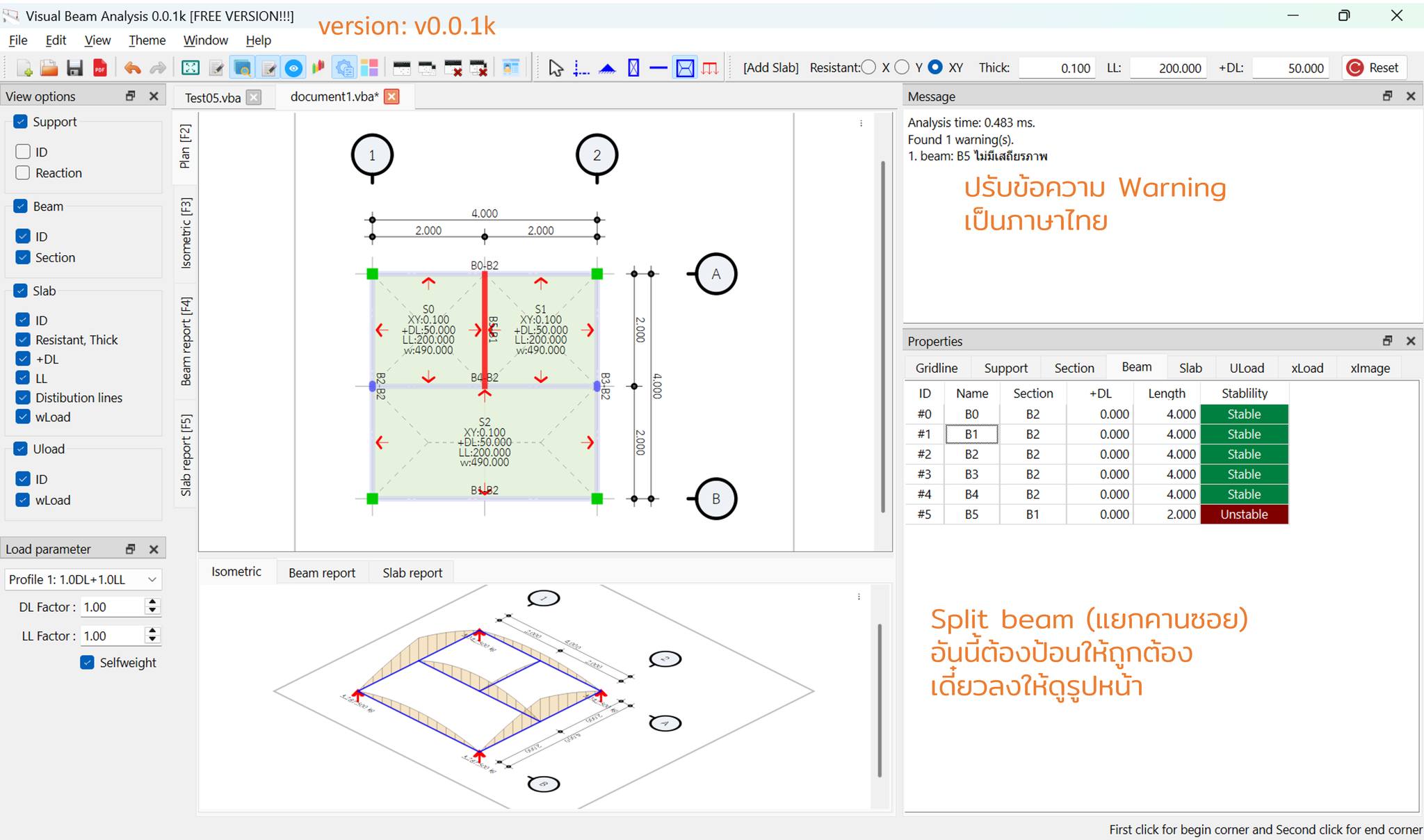Activate the add slab tool icon

point(685,68)
